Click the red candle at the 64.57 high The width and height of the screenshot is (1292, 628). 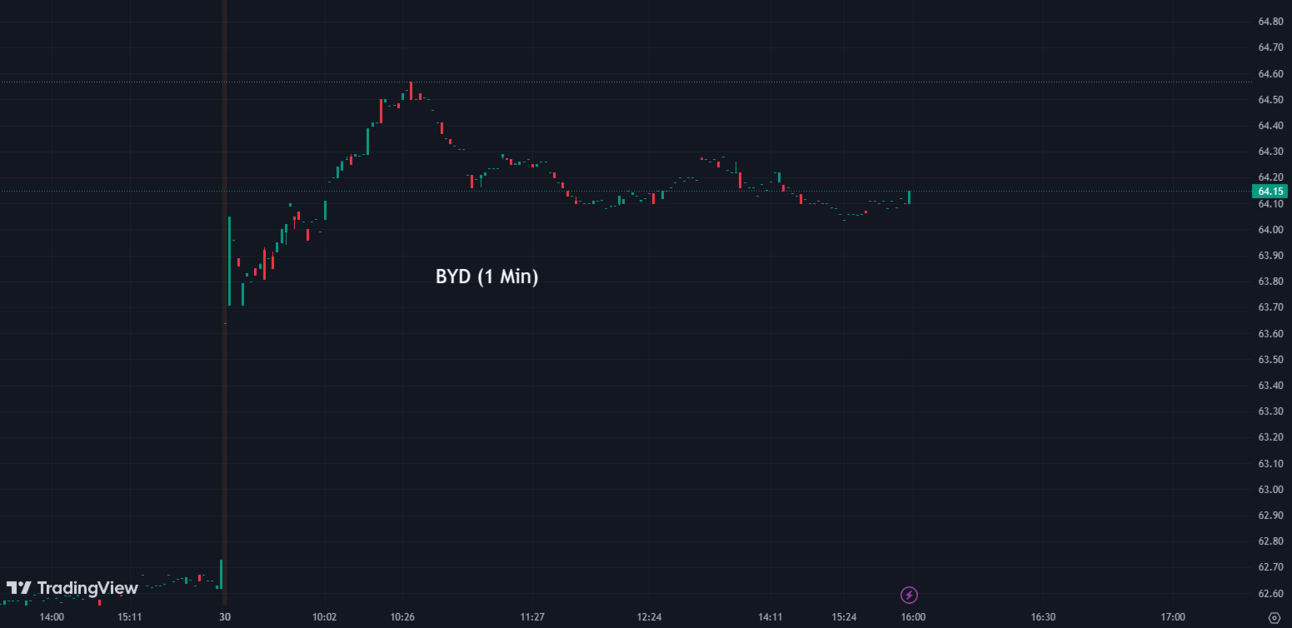click(410, 91)
